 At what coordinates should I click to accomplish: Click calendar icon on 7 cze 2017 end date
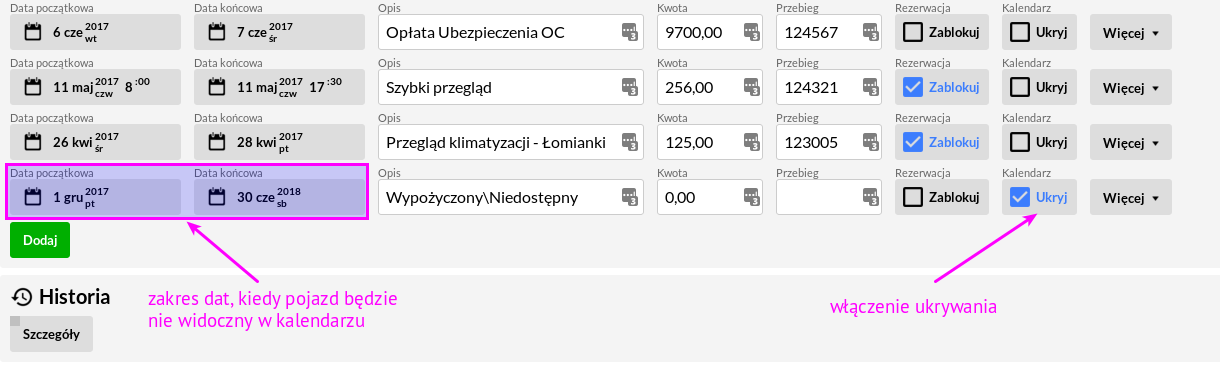[x=216, y=32]
